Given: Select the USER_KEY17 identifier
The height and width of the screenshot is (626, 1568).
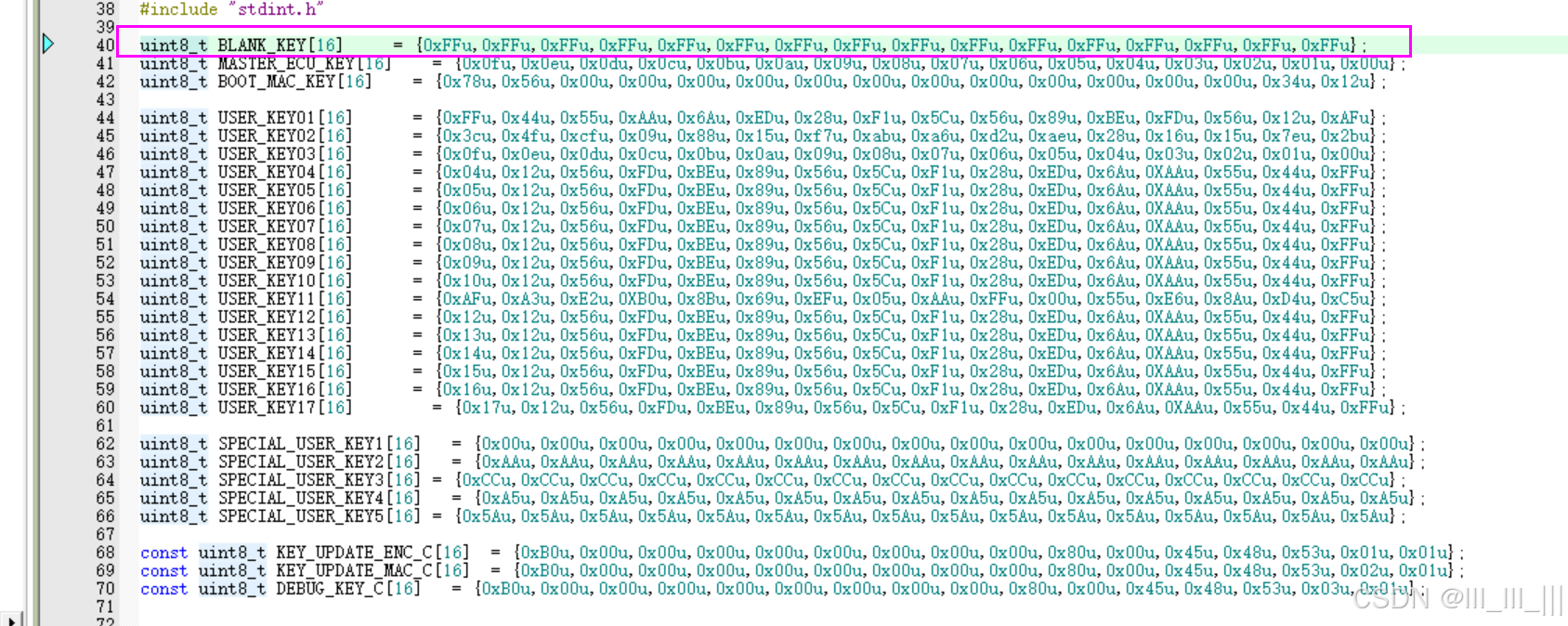Looking at the screenshot, I should coord(267,408).
